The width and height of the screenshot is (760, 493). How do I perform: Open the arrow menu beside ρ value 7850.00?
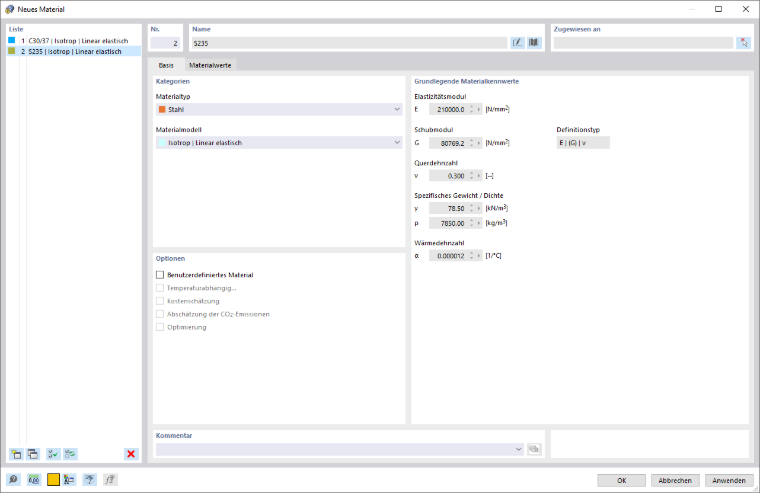click(479, 223)
